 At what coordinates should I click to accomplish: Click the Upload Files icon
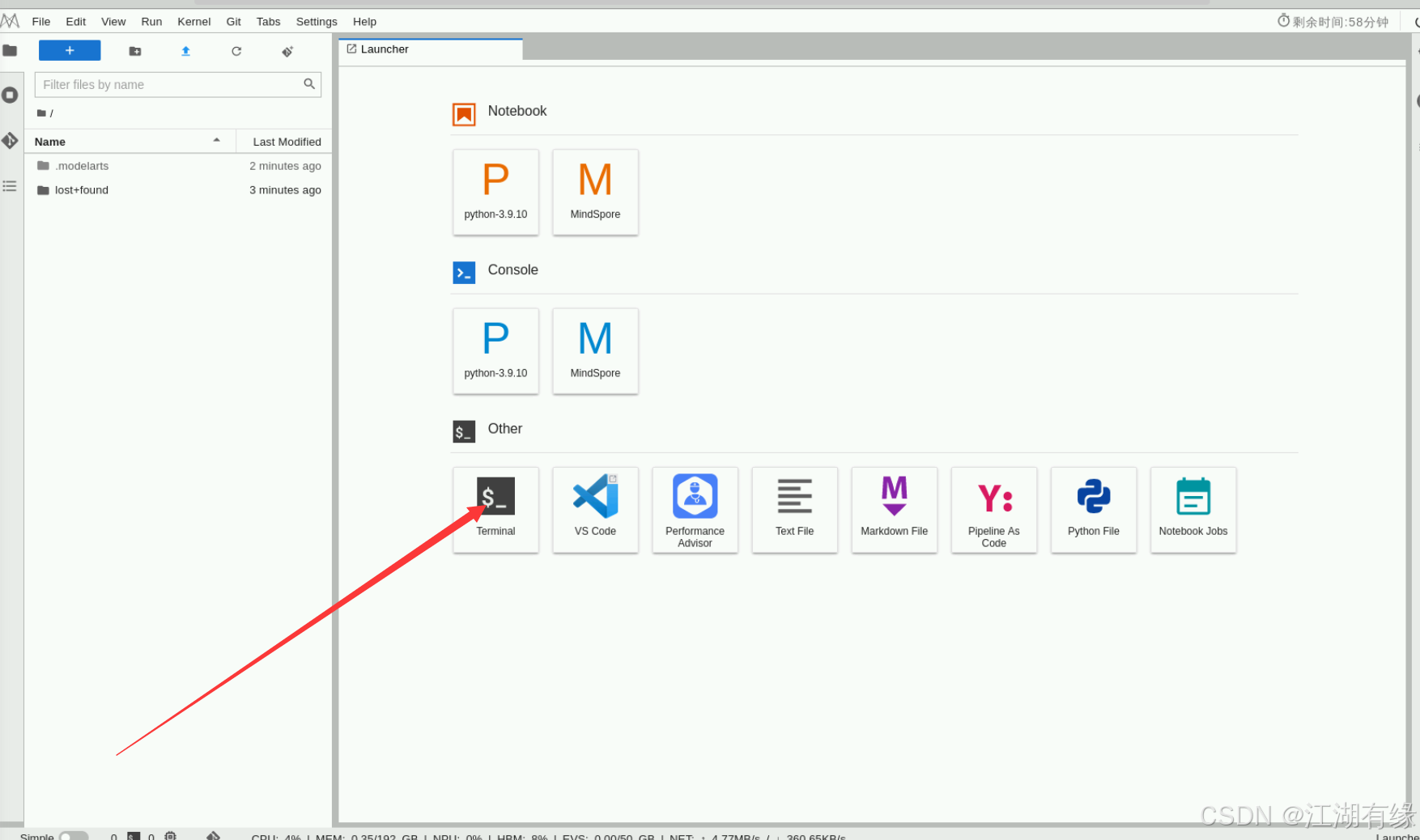[185, 51]
